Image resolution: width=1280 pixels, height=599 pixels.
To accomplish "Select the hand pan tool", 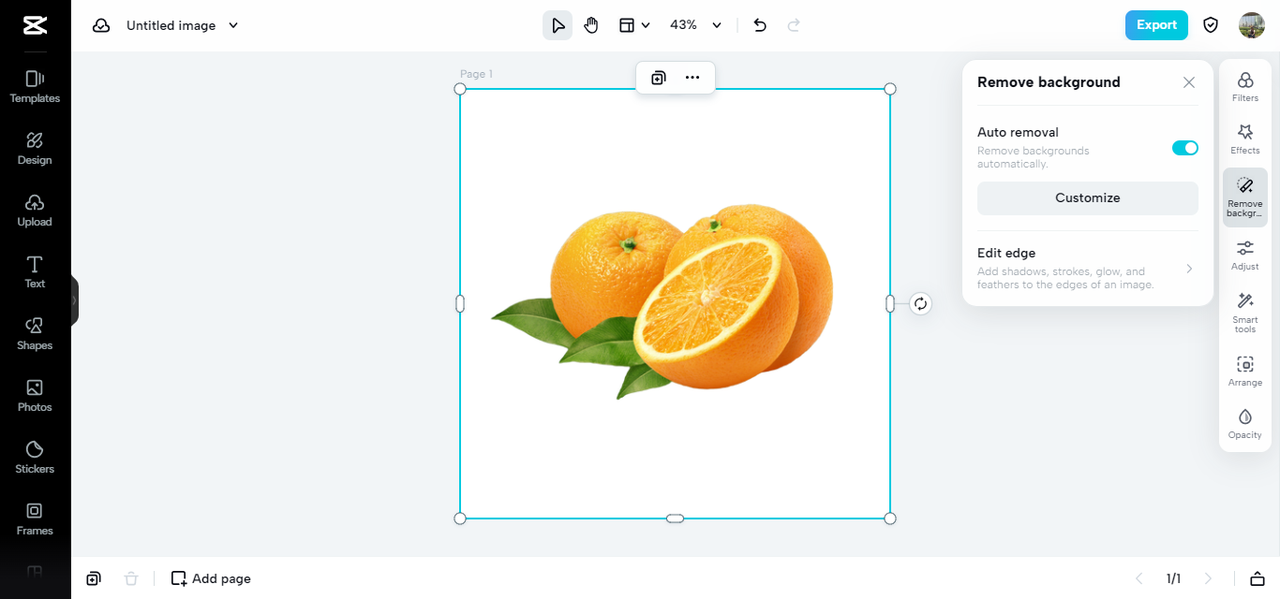I will tap(591, 25).
